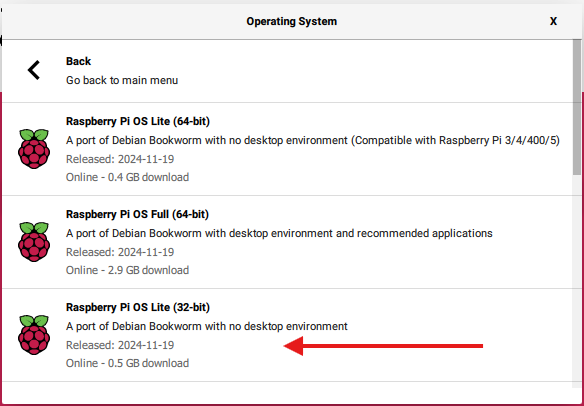The height and width of the screenshot is (406, 584).
Task: Click release date of the Full 64-bit entry
Action: coord(120,252)
